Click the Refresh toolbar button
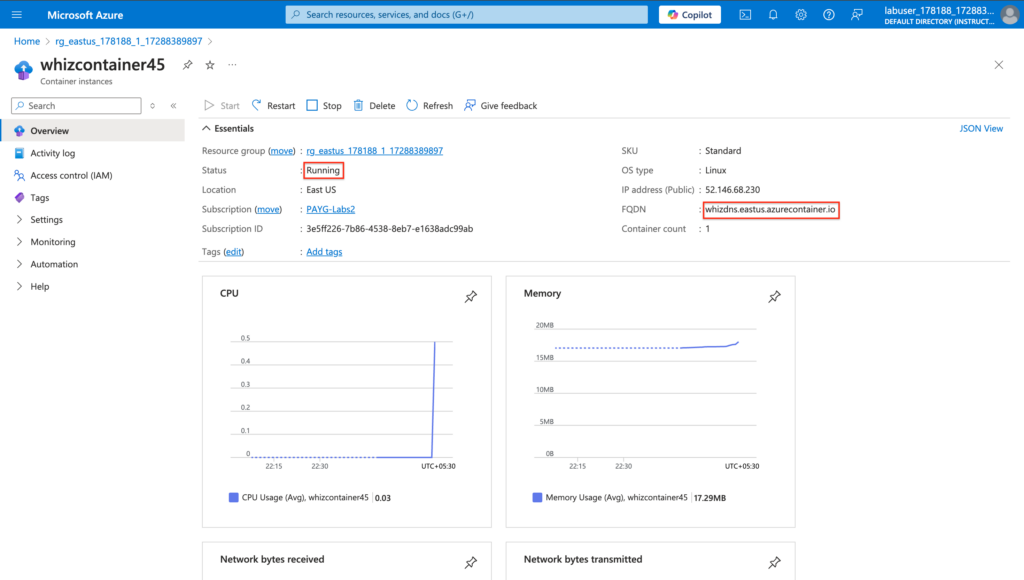The height and width of the screenshot is (580, 1024). coord(429,106)
